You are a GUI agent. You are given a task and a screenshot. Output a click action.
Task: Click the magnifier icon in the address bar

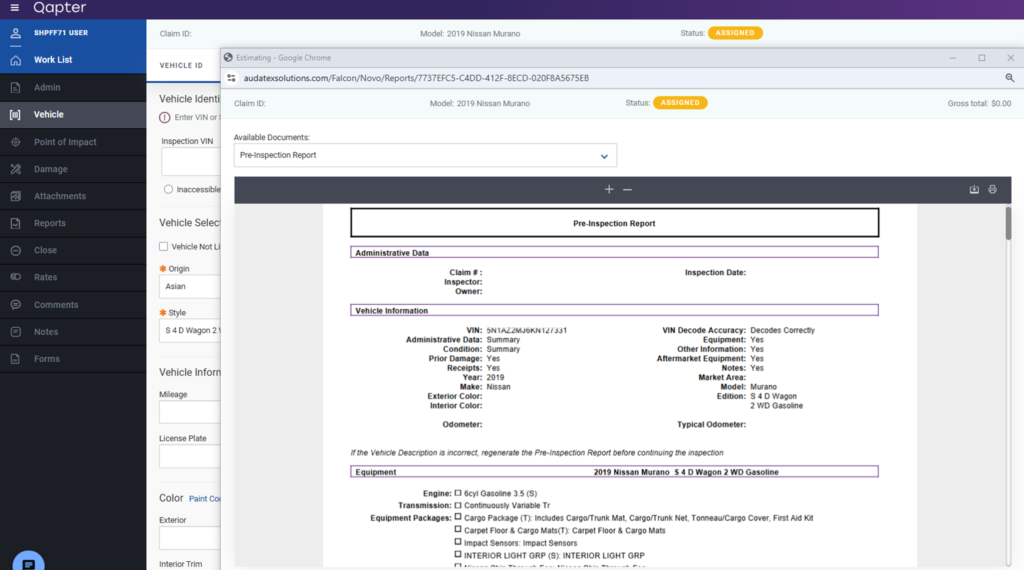coord(1010,78)
